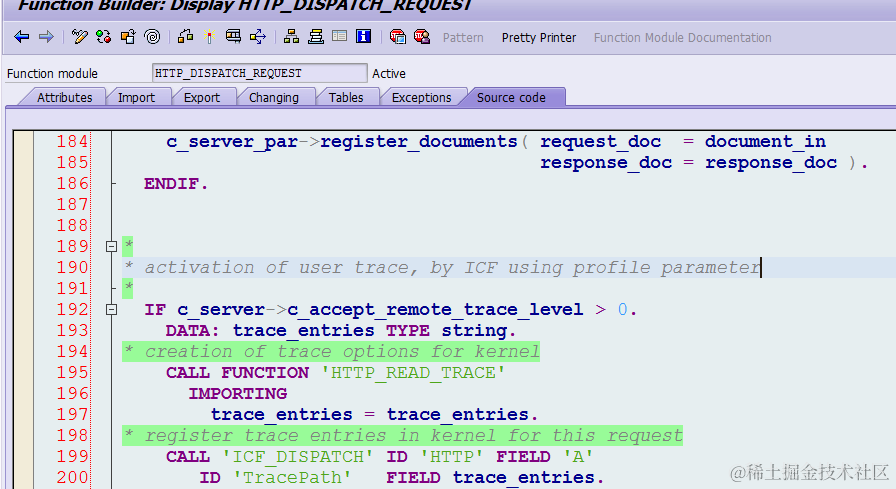Click the Active status text

(389, 74)
